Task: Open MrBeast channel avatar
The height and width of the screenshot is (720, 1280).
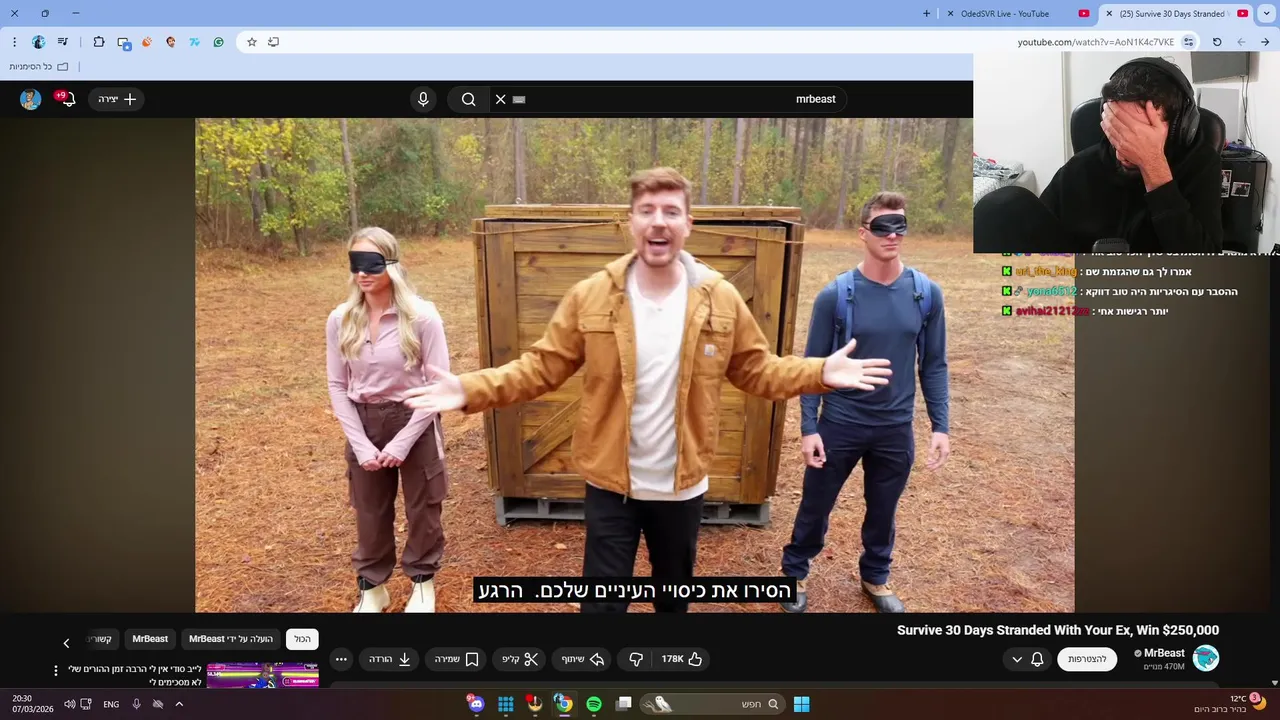Action: [1206, 658]
